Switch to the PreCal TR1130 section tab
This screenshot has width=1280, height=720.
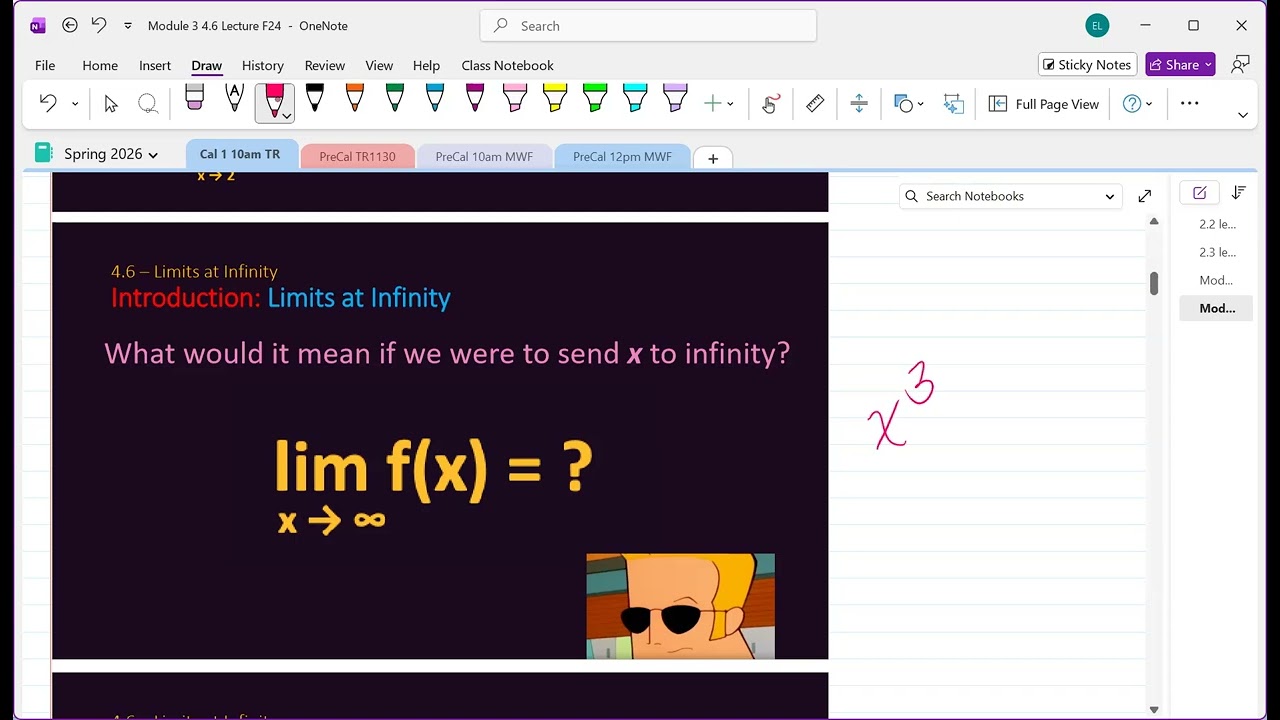[357, 157]
